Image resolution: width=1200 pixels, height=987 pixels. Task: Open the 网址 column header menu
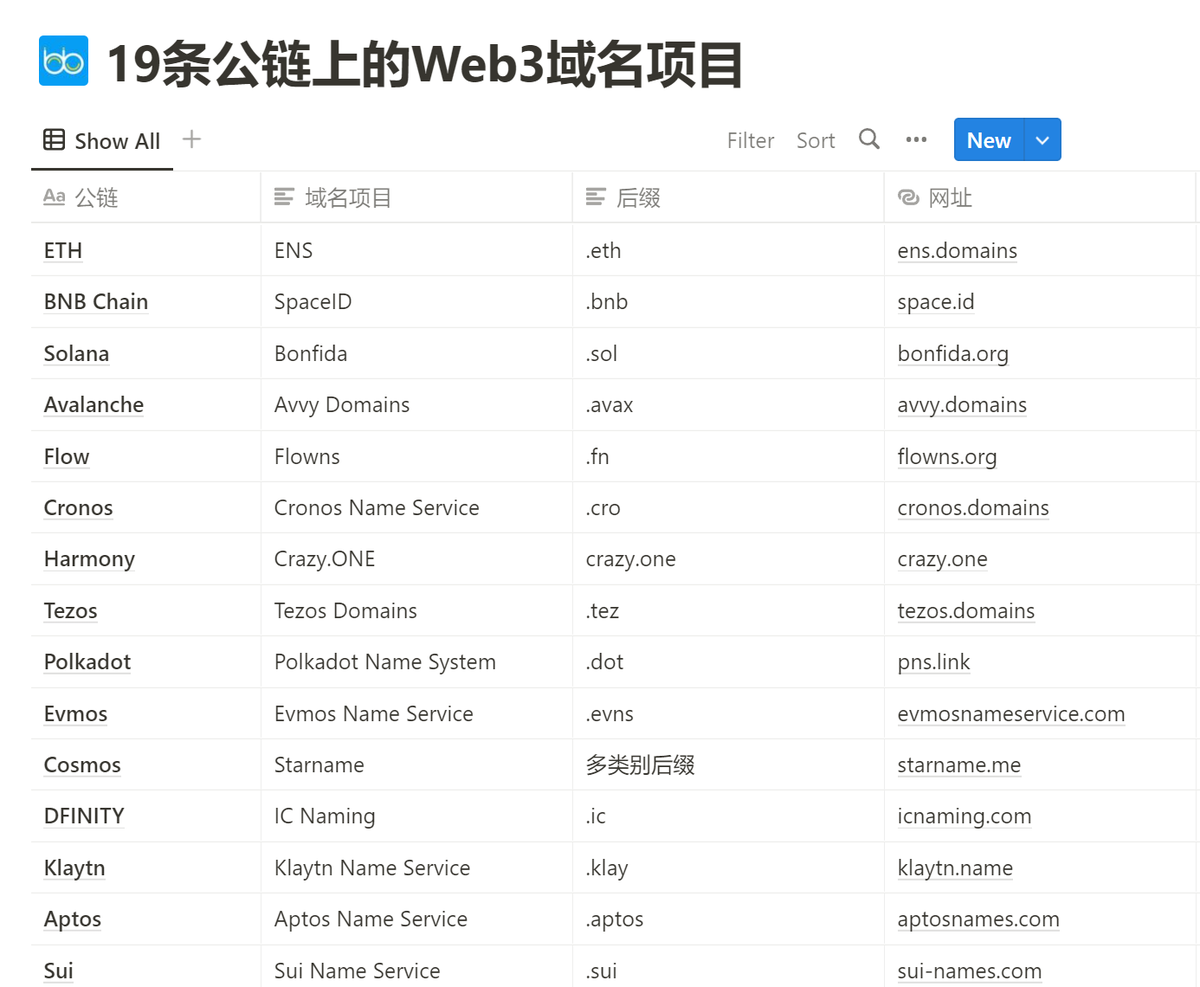coord(1040,197)
